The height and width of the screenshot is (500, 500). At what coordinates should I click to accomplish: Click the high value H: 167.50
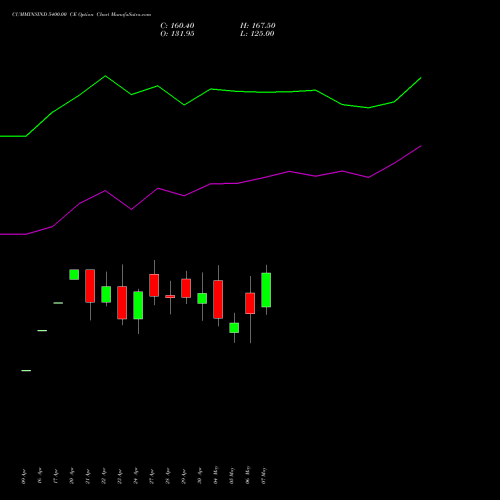(258, 26)
